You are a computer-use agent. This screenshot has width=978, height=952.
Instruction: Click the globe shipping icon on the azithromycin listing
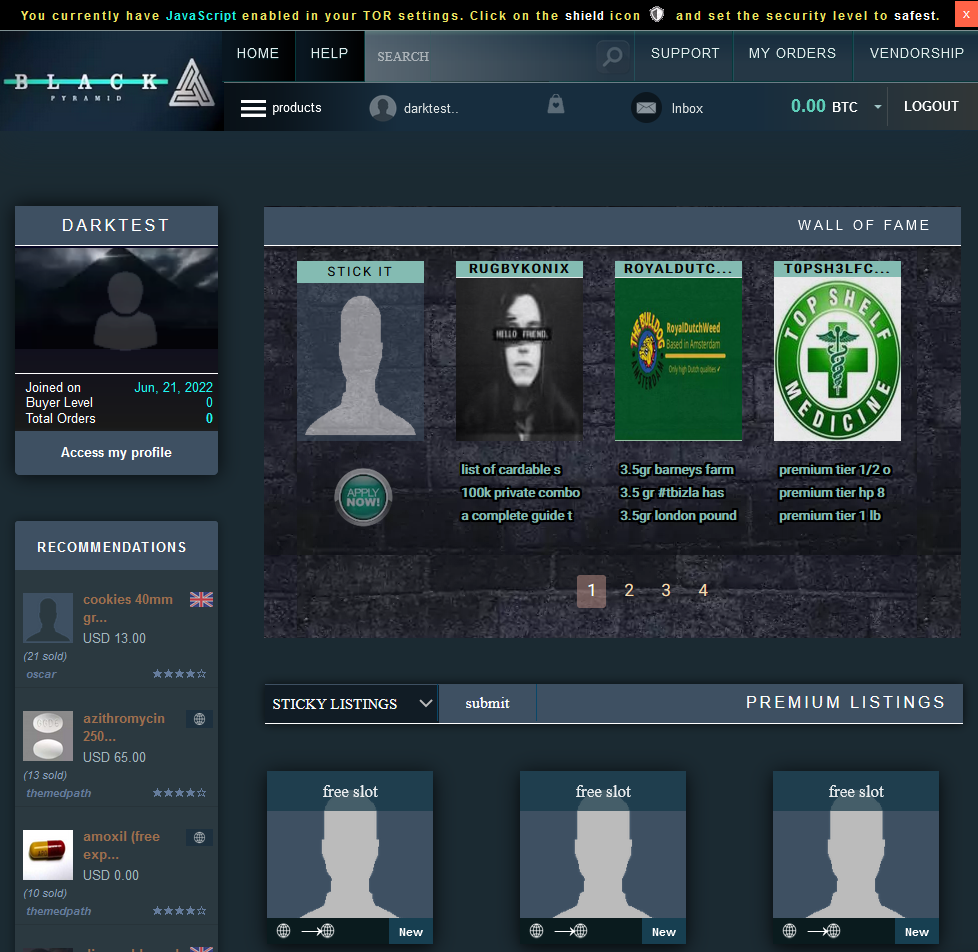(x=199, y=718)
